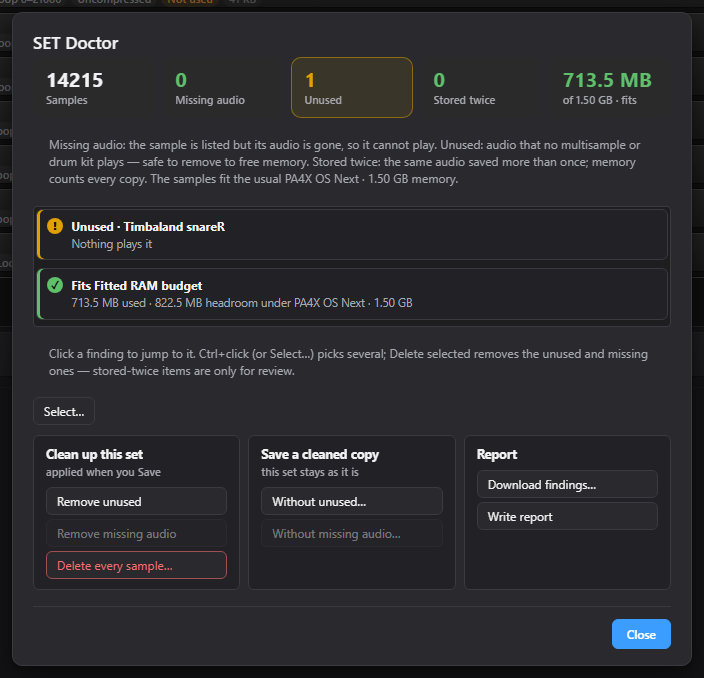Screen dimensions: 704x678
Task: Click the Report section heading
Action: pyautogui.click(x=497, y=454)
